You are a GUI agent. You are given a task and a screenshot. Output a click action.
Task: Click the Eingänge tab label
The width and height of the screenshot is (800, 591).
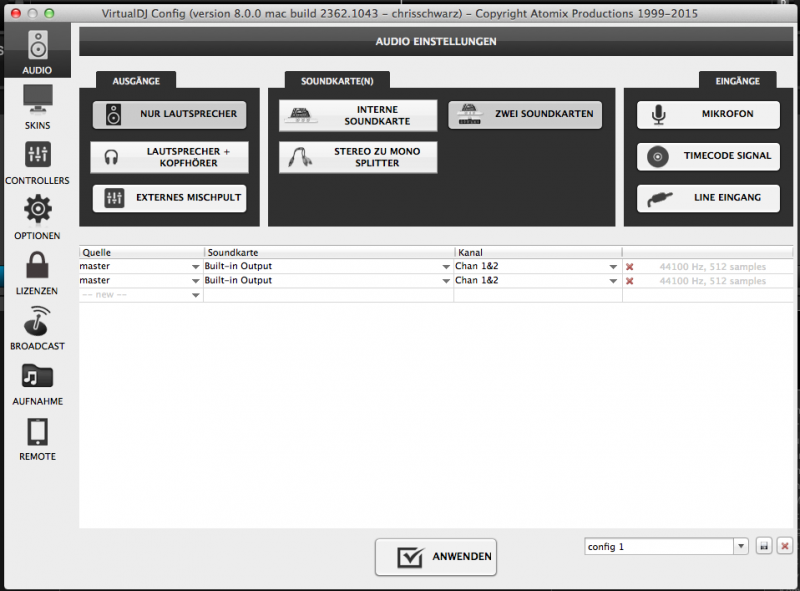[738, 81]
